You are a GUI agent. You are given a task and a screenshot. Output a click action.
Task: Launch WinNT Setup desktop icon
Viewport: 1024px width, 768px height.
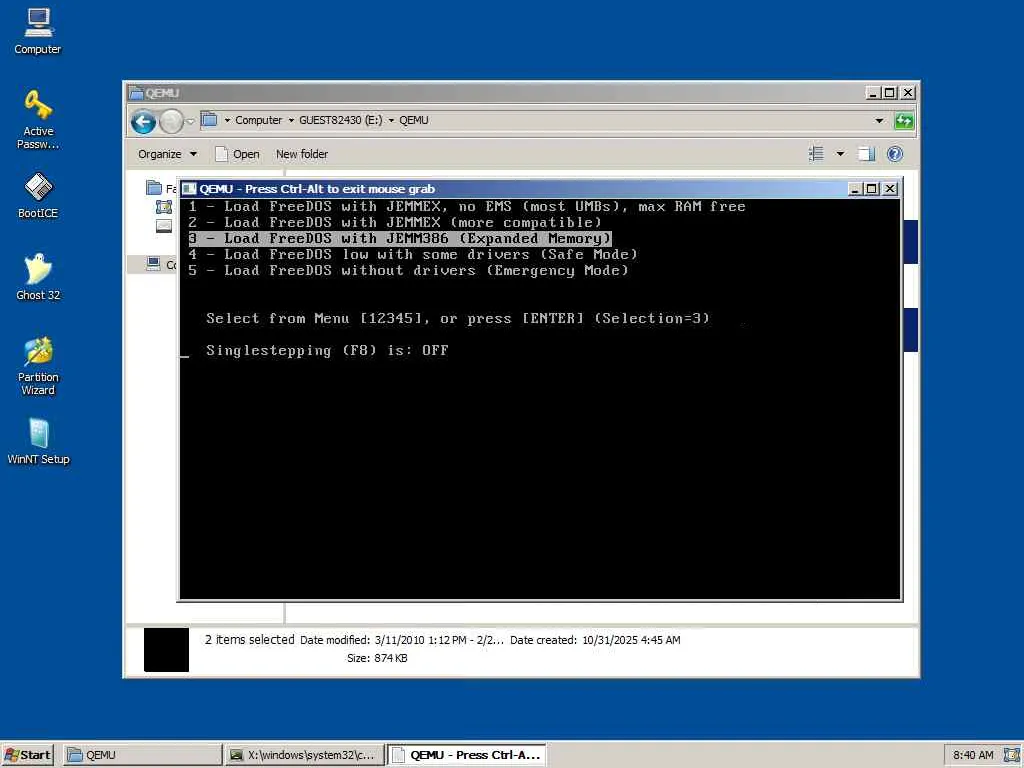coord(38,441)
